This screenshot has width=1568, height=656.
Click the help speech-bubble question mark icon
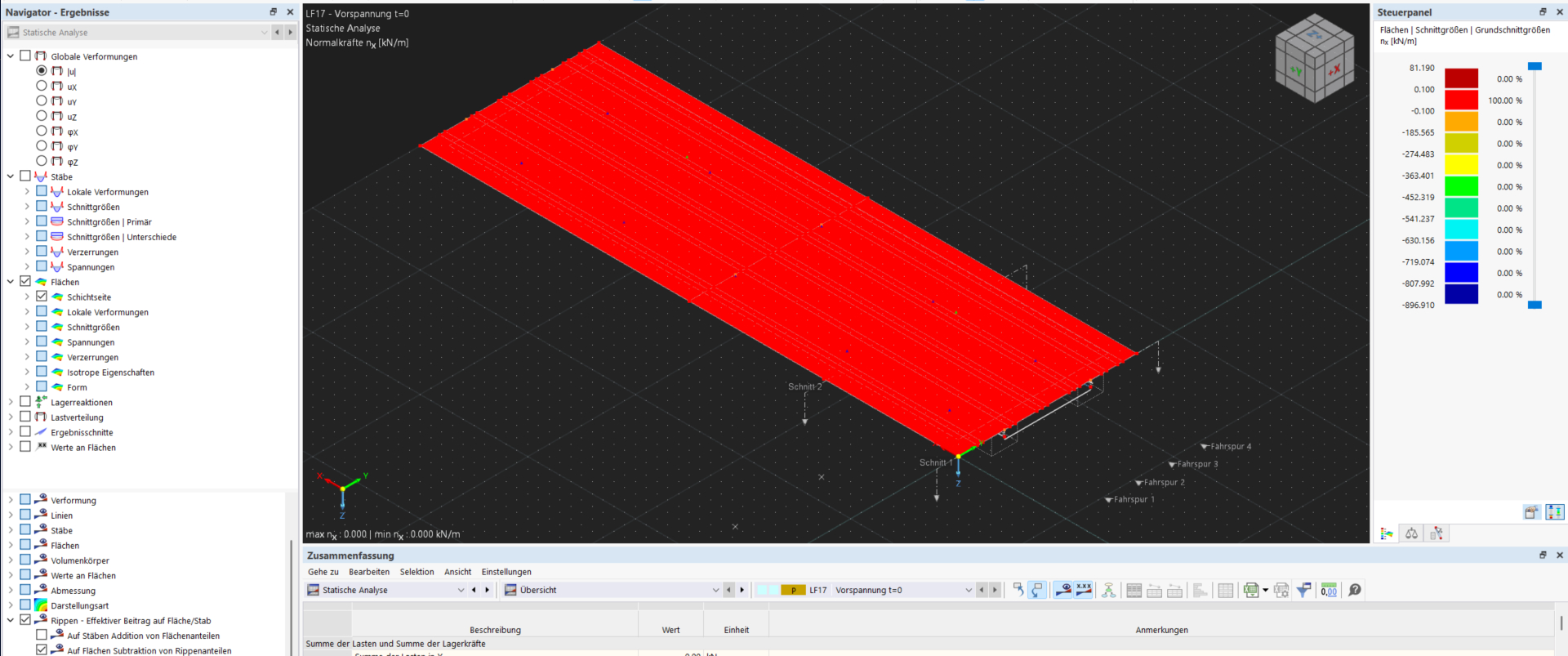[1355, 590]
